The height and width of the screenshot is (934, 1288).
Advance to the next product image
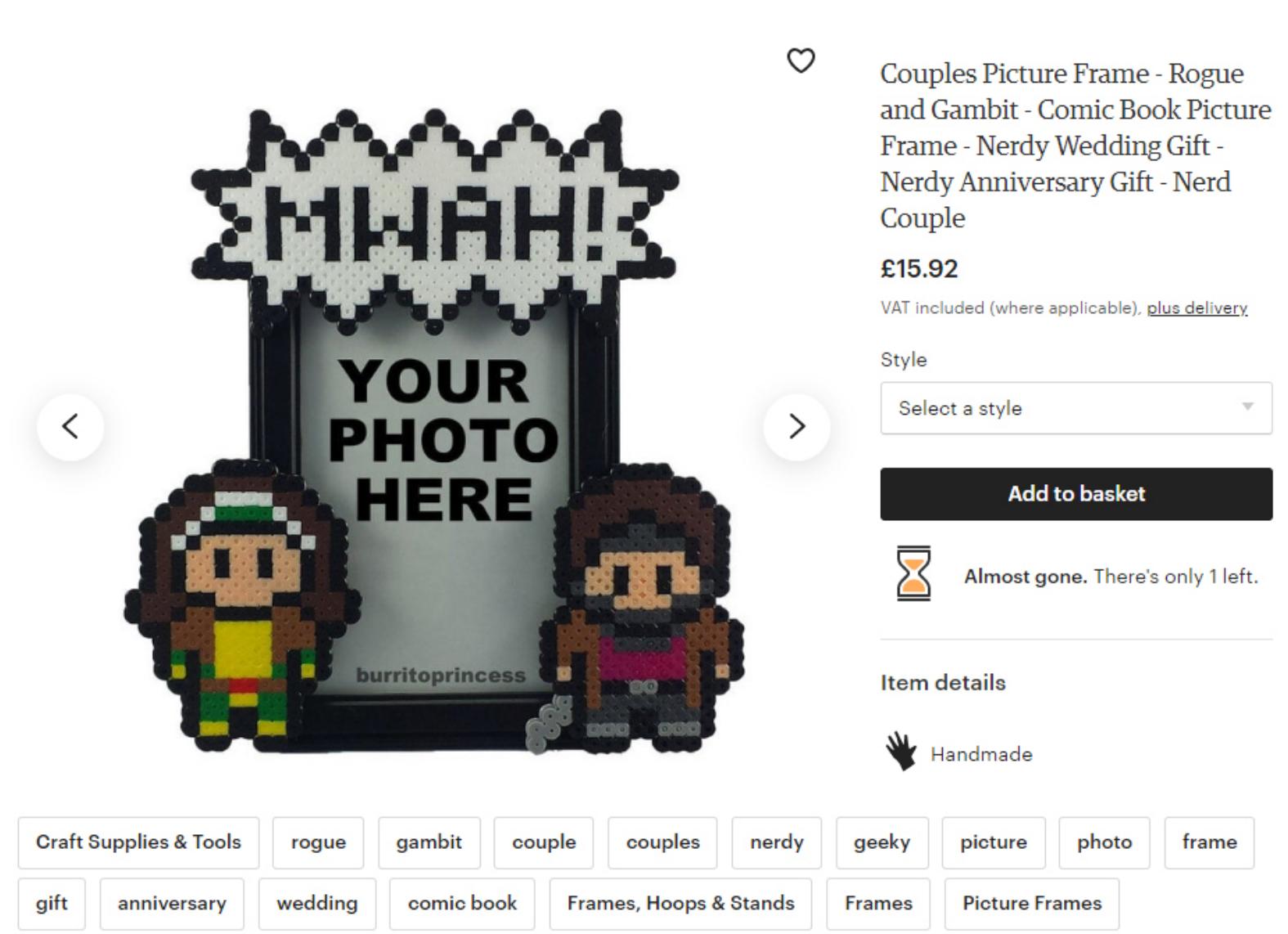point(797,426)
